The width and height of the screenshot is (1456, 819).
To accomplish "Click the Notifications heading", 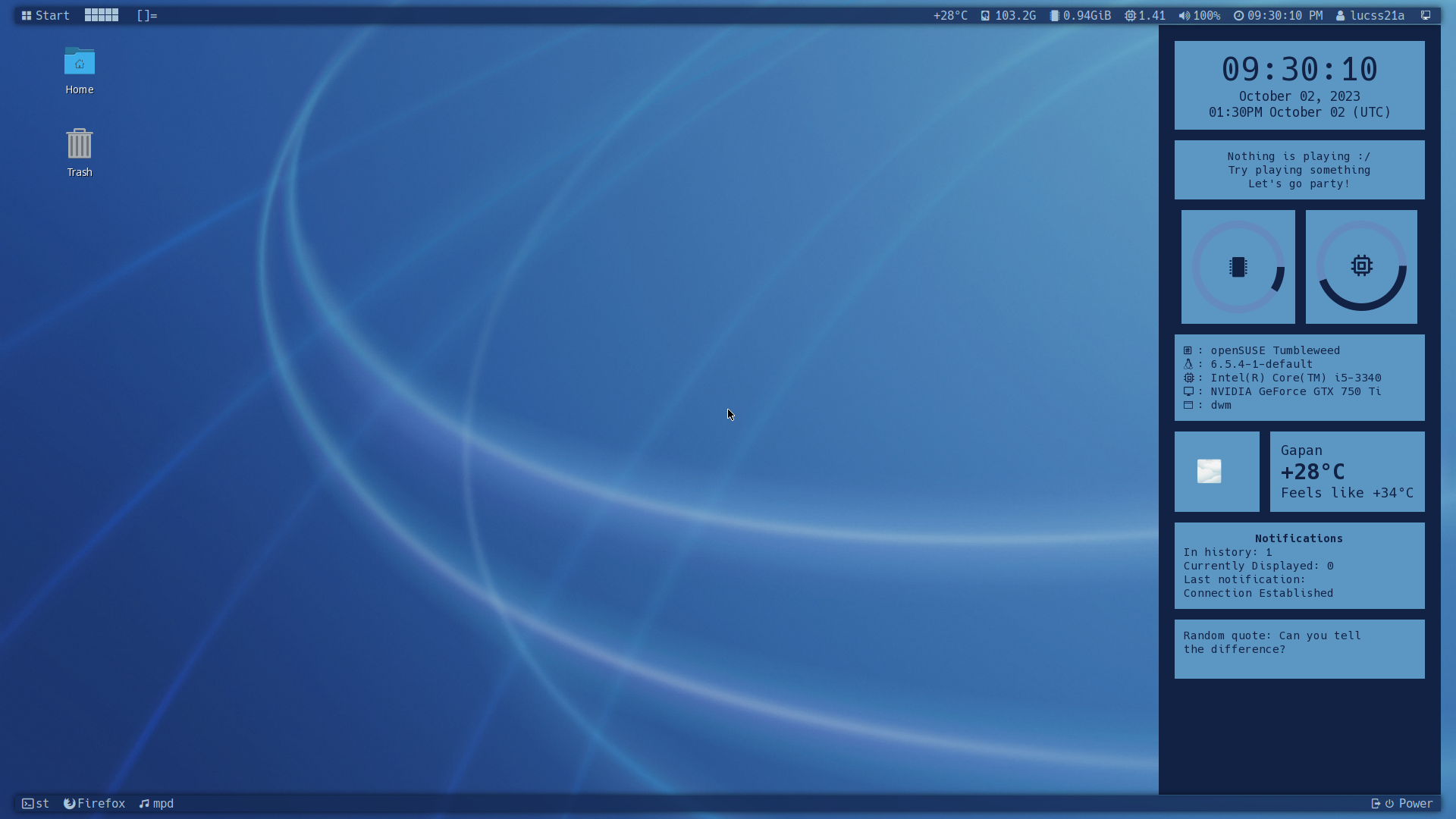I will tap(1299, 538).
